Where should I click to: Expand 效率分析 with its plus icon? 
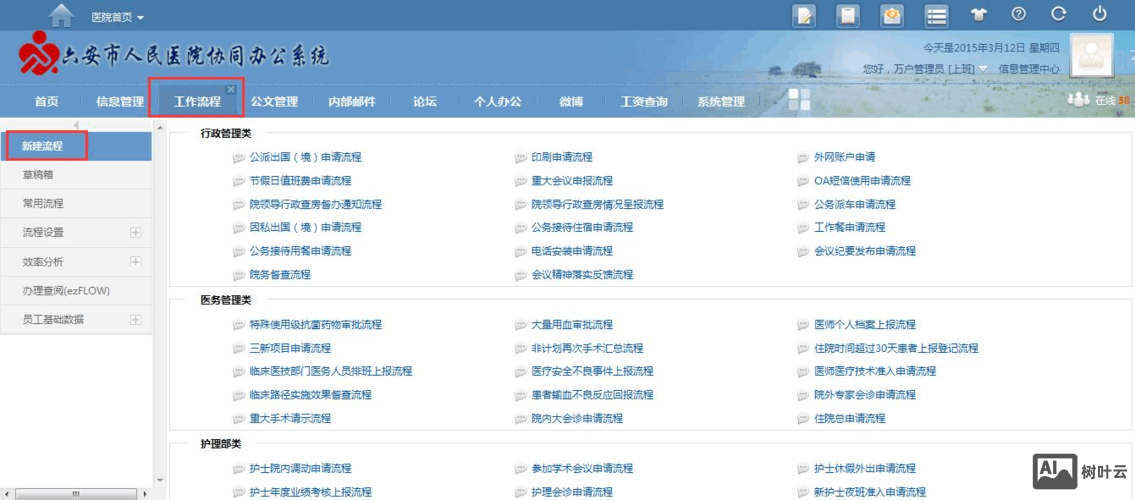click(135, 261)
